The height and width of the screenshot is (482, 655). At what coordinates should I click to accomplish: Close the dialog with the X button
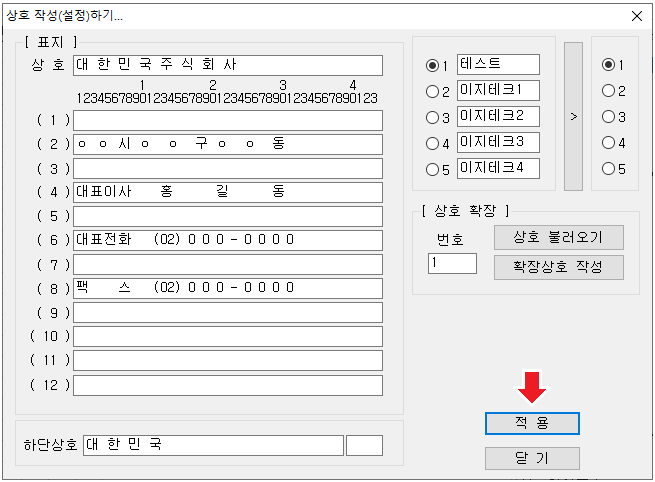click(x=636, y=16)
